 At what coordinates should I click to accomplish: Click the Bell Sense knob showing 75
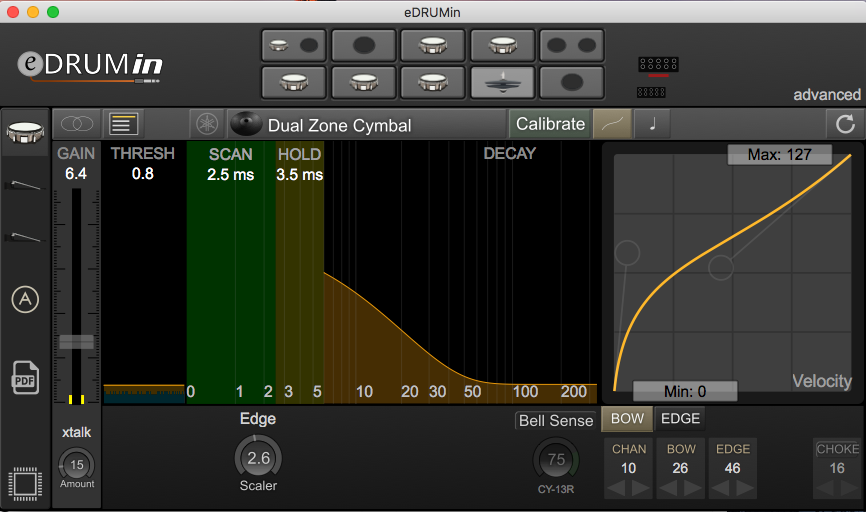tap(556, 460)
